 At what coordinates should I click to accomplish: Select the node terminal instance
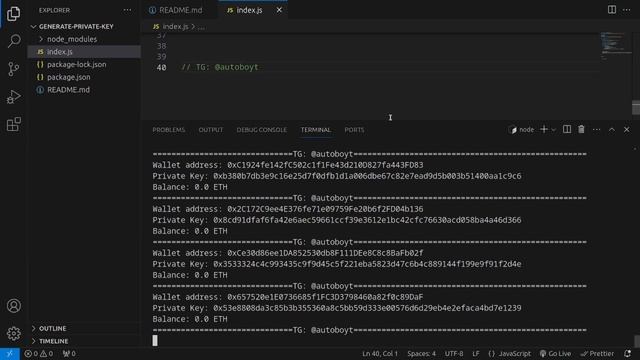(522, 130)
